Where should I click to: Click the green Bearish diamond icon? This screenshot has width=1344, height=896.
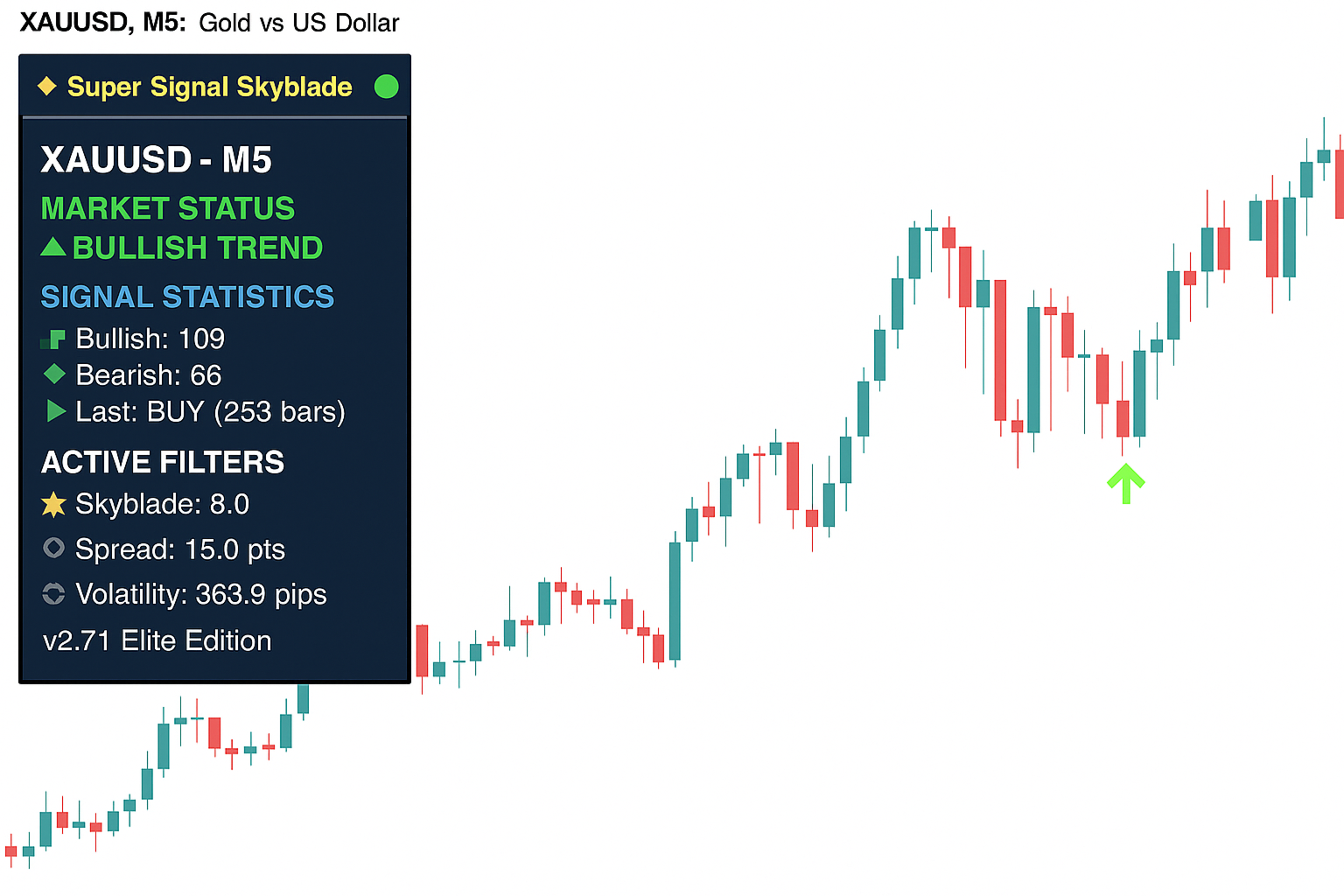click(x=54, y=374)
